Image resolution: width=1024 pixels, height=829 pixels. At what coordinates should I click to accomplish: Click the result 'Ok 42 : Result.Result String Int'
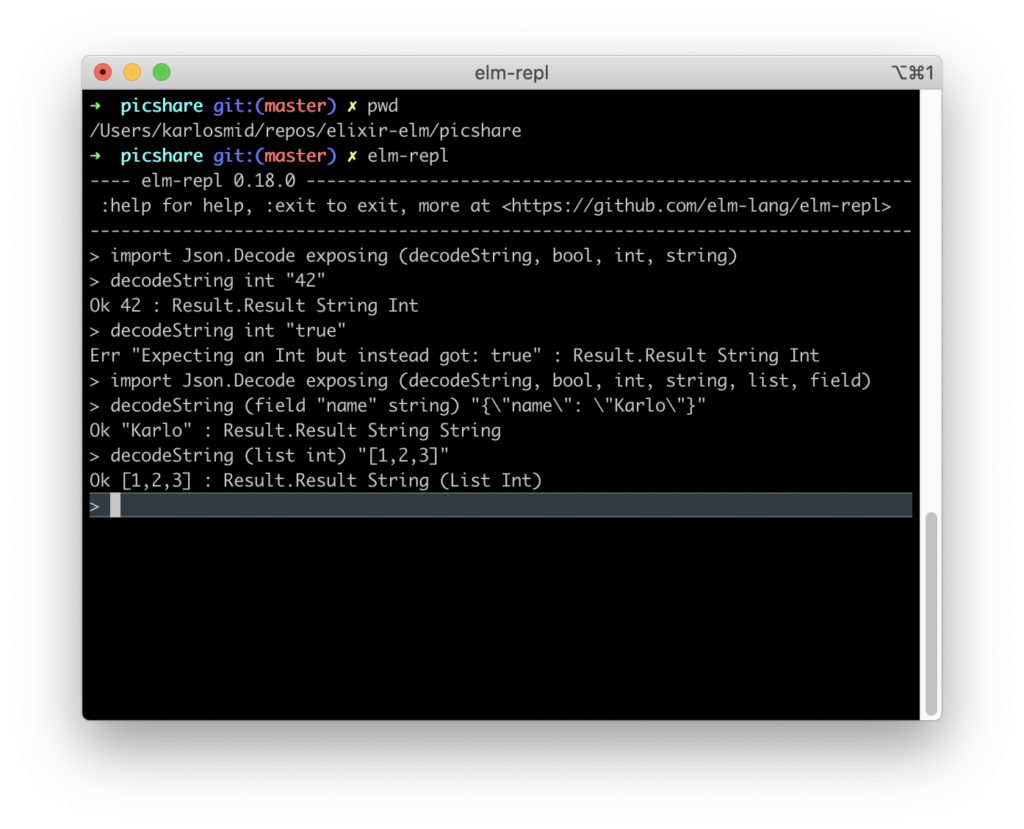point(254,306)
